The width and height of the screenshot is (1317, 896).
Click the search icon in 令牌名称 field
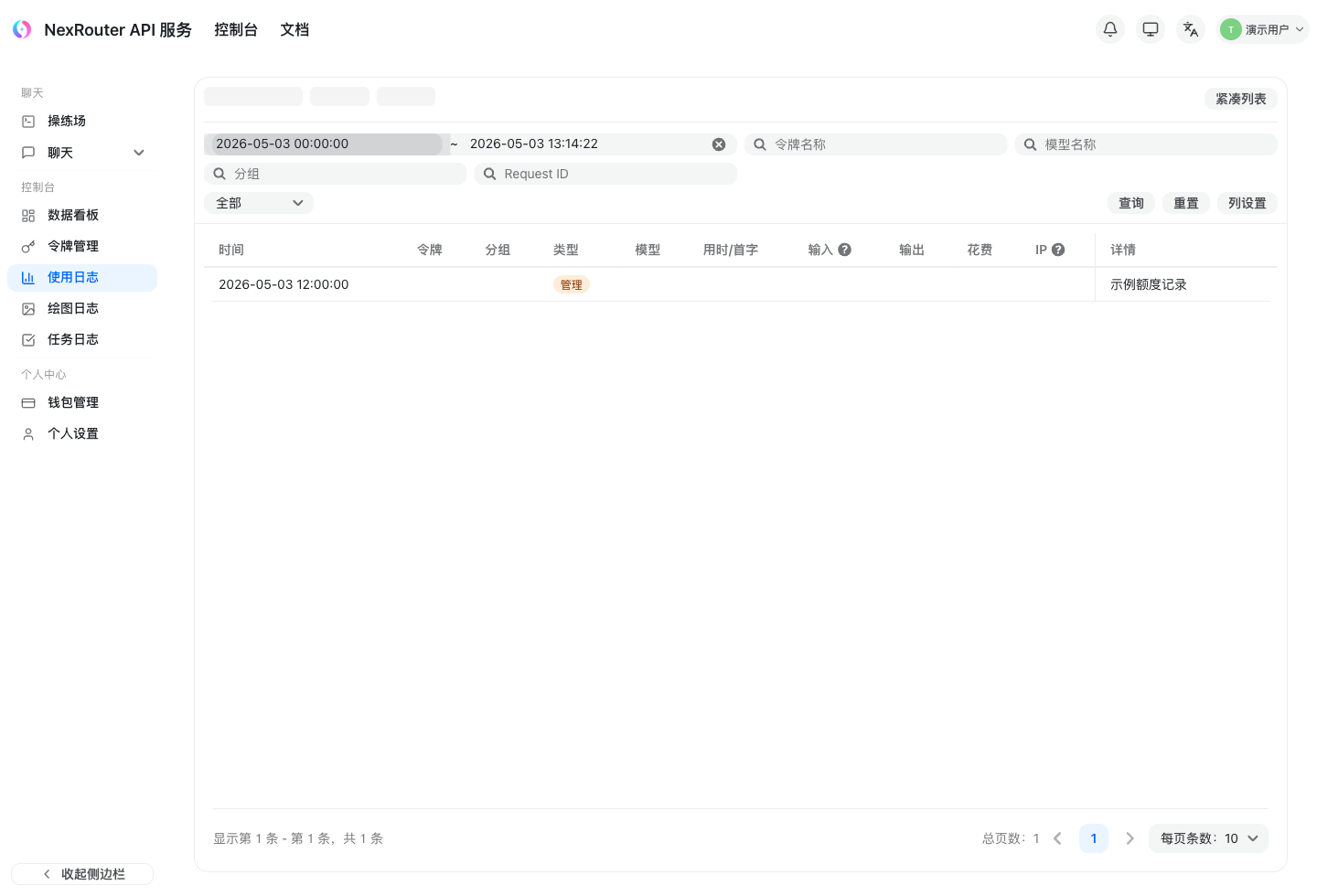pos(760,144)
